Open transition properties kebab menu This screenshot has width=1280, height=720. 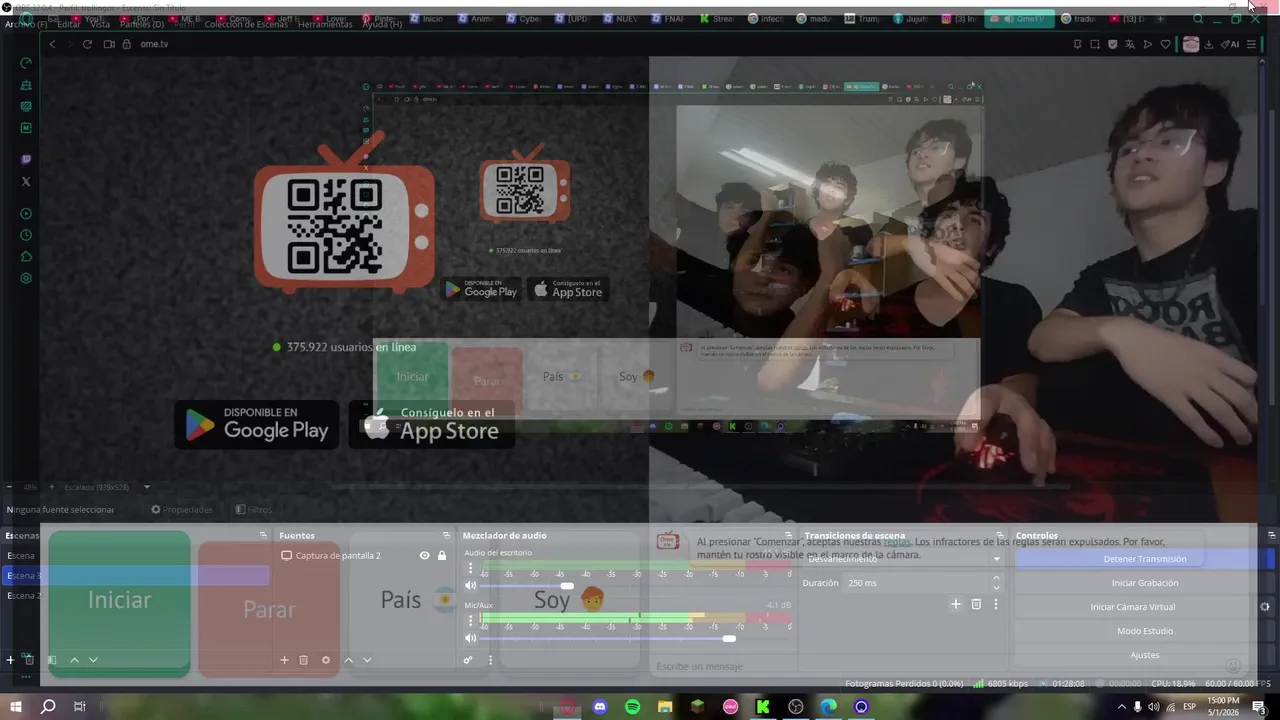[996, 604]
